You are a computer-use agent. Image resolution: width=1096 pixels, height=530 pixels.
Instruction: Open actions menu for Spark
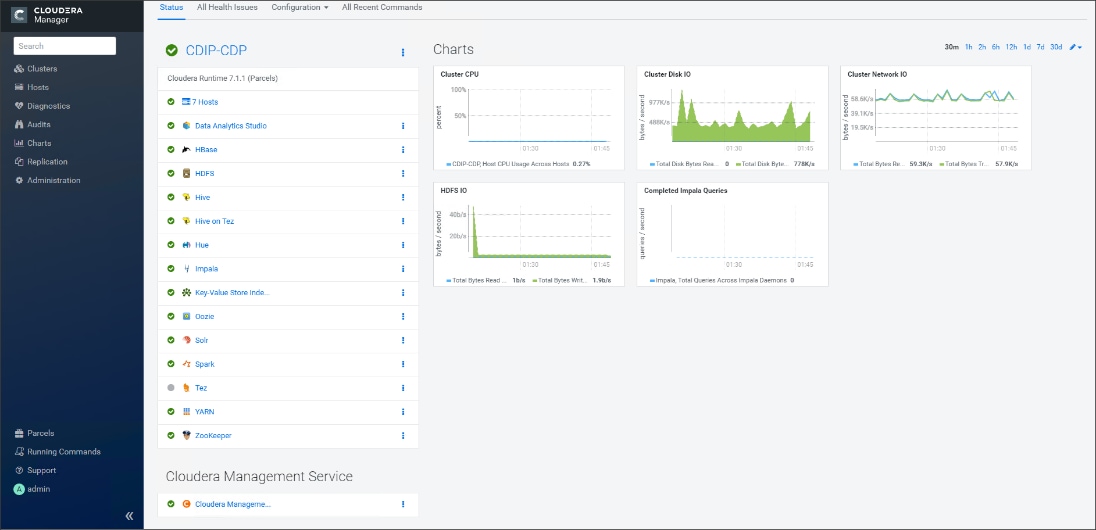pos(403,364)
